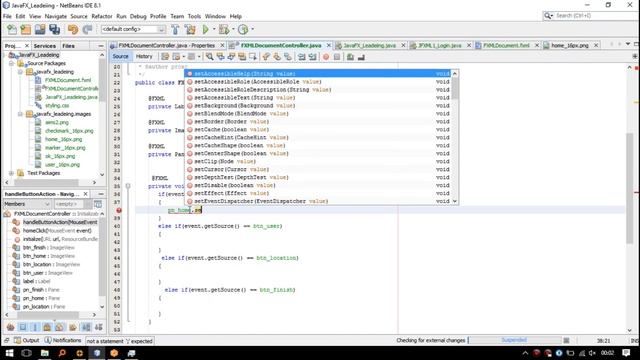Click the Uncomment editor toolbar icon
Image resolution: width=640 pixels, height=360 pixels.
pyautogui.click(x=361, y=57)
